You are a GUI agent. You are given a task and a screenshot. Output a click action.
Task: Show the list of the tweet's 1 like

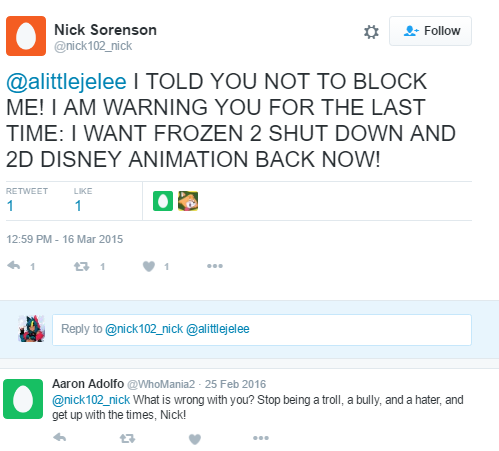(83, 200)
